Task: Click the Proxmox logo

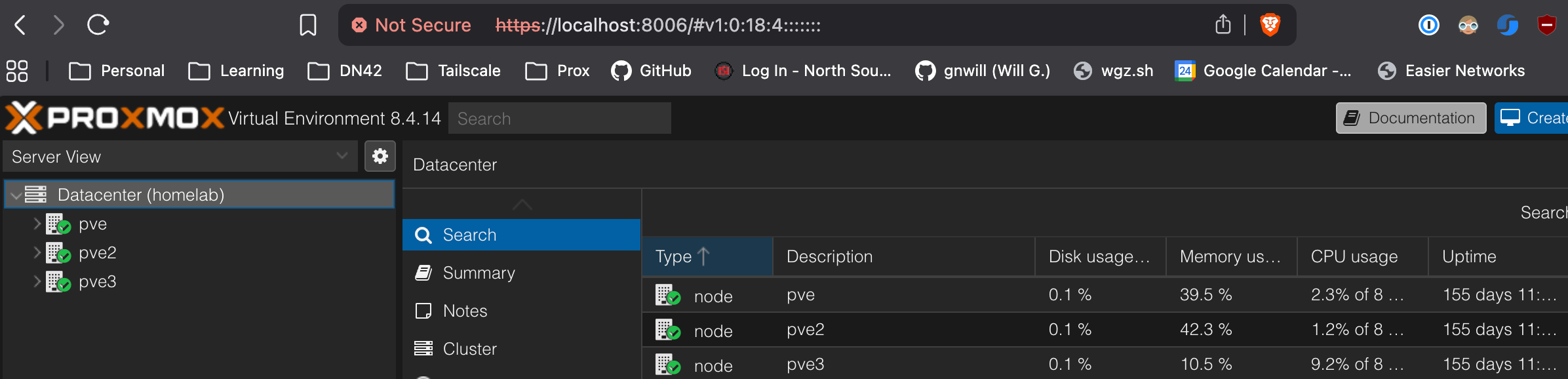Action: click(x=115, y=118)
